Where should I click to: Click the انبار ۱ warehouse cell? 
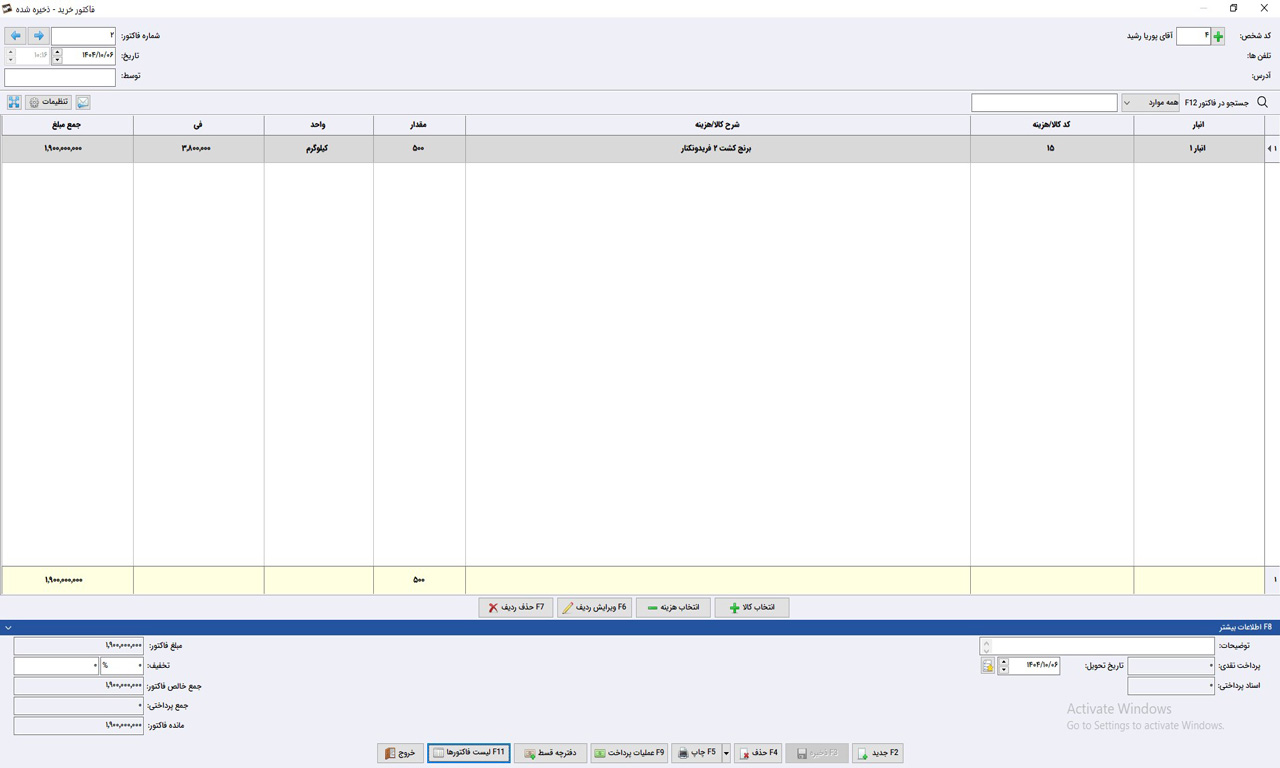click(1198, 148)
